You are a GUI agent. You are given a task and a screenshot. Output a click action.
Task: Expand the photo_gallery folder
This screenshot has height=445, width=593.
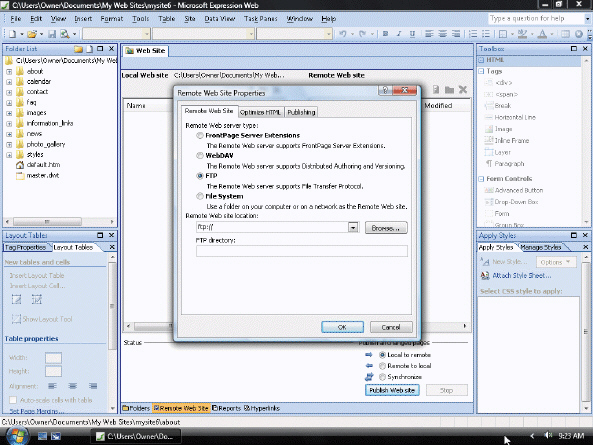(9, 144)
